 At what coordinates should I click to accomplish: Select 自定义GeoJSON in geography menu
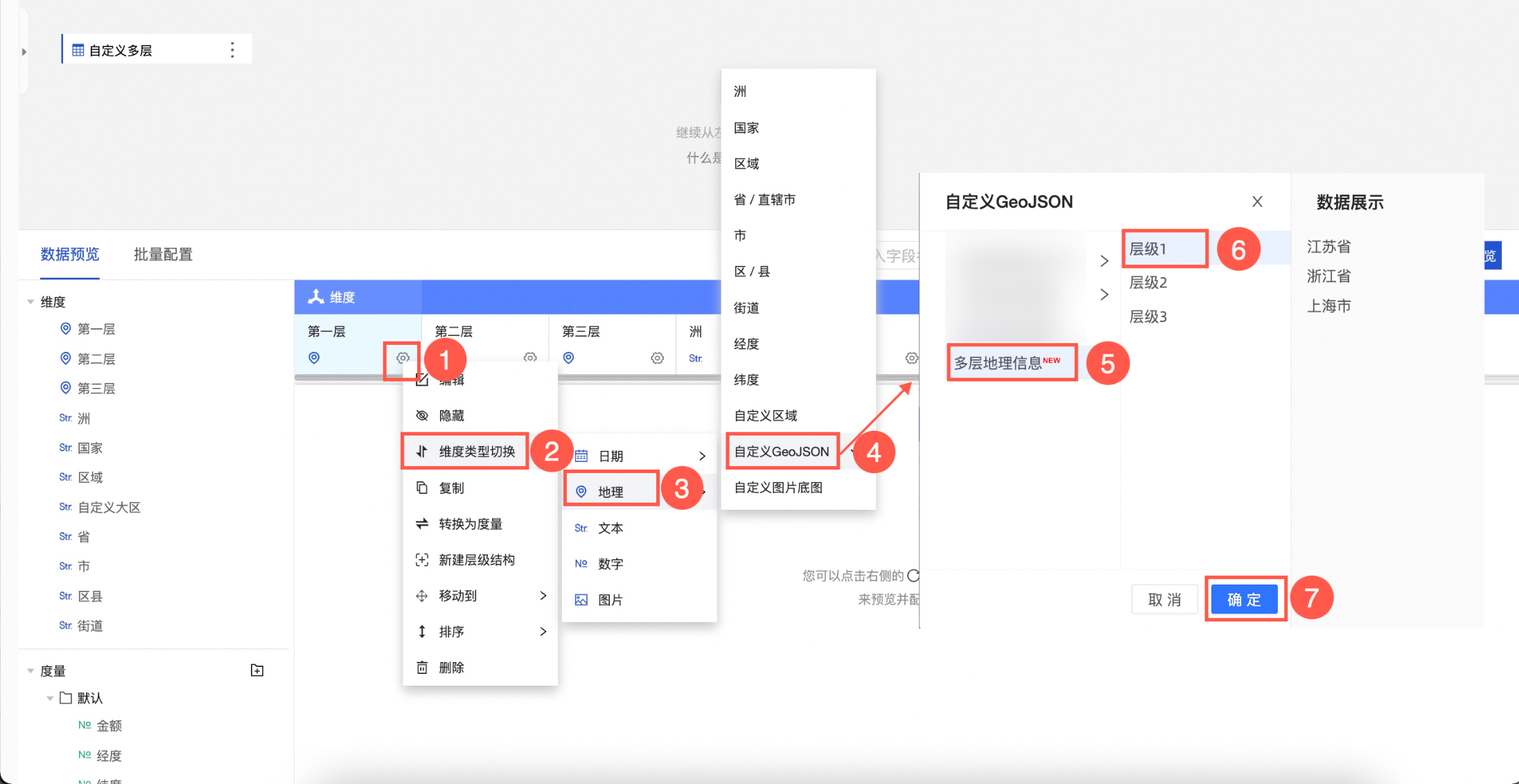pos(782,452)
